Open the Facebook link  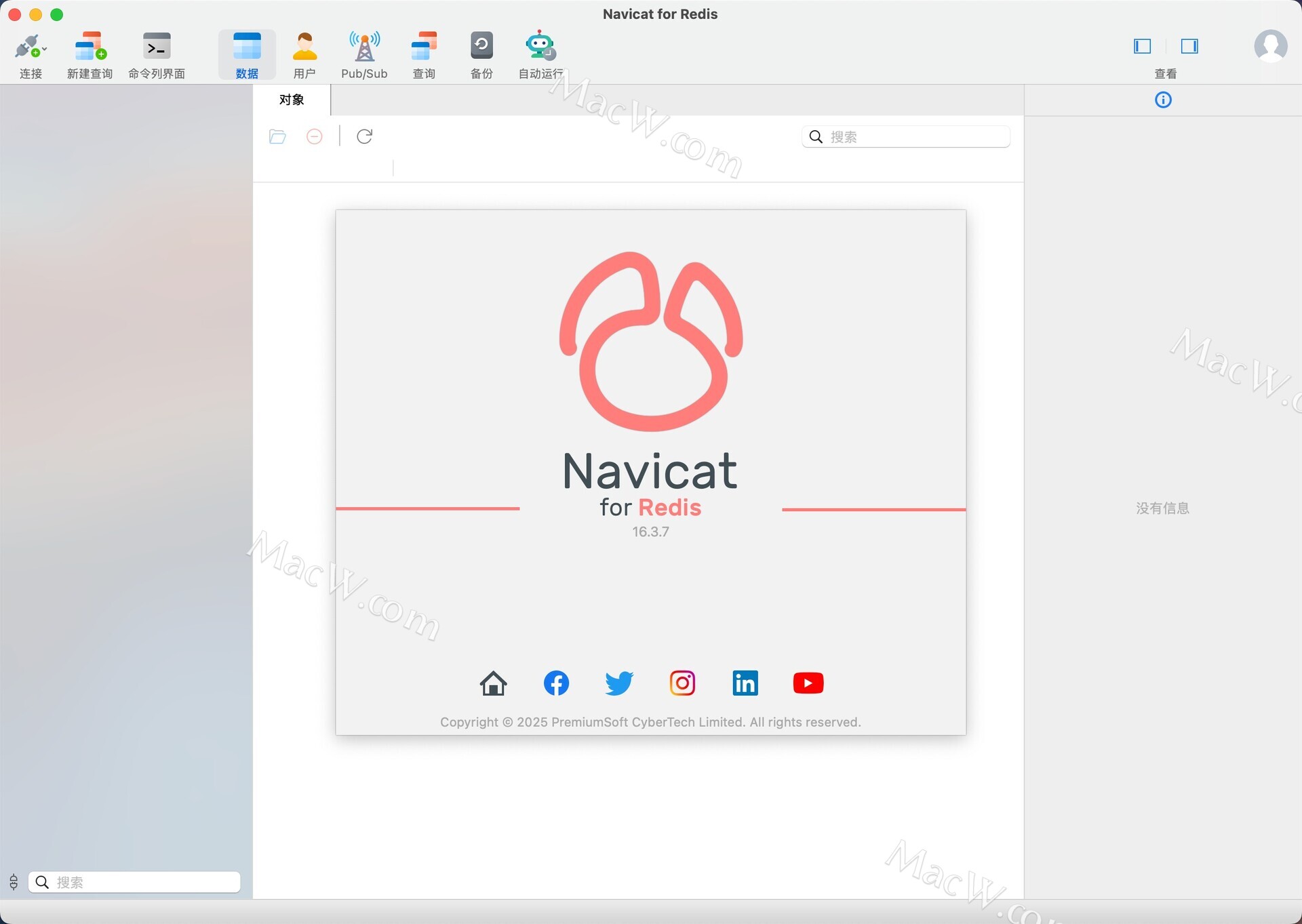(556, 683)
